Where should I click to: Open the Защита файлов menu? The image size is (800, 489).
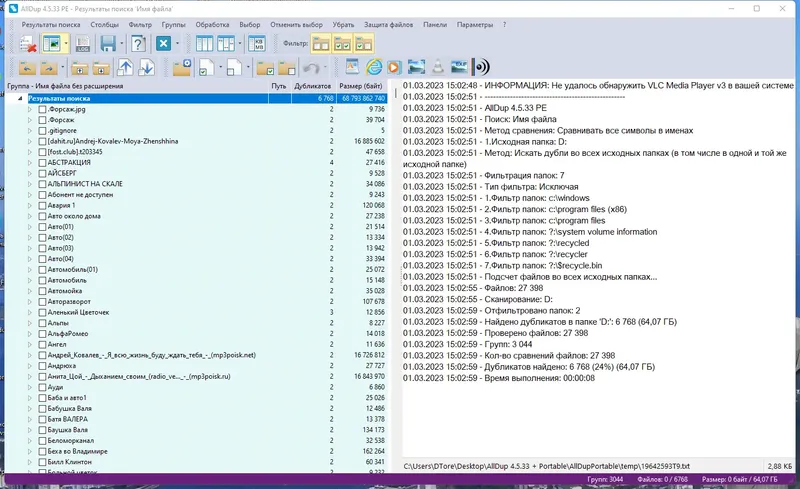point(388,25)
